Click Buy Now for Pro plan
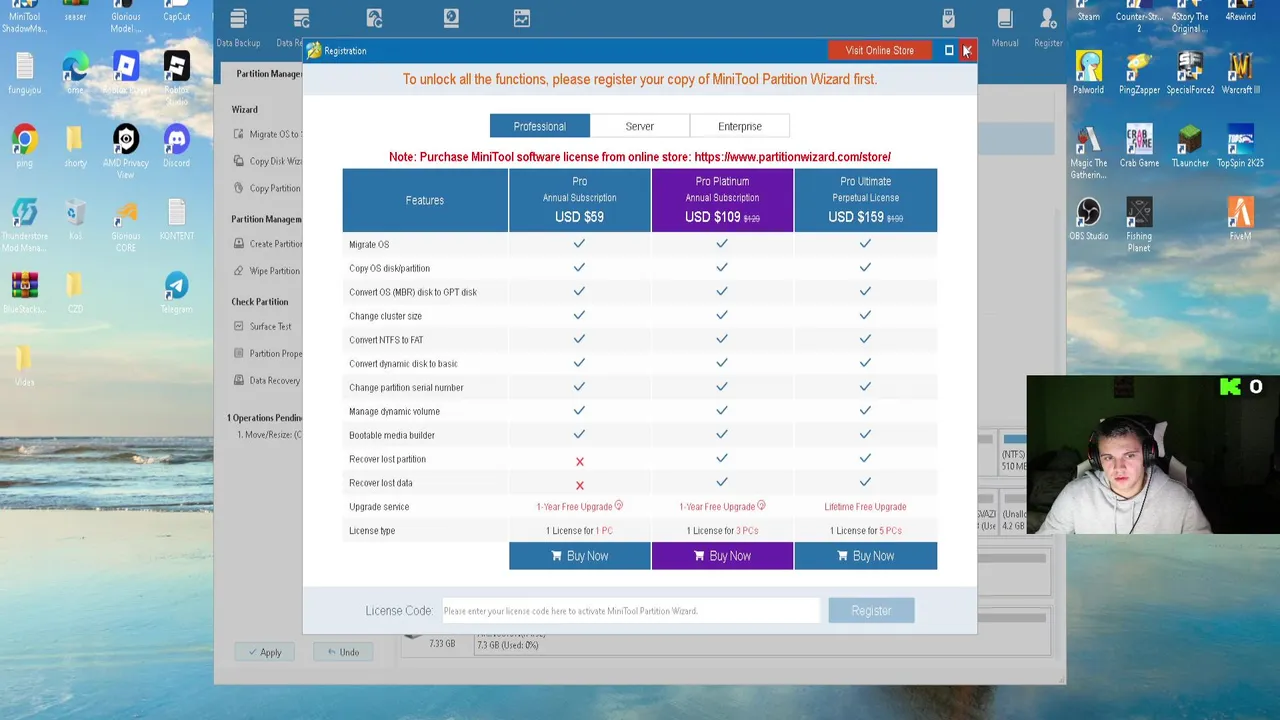The width and height of the screenshot is (1280, 720). coord(580,556)
